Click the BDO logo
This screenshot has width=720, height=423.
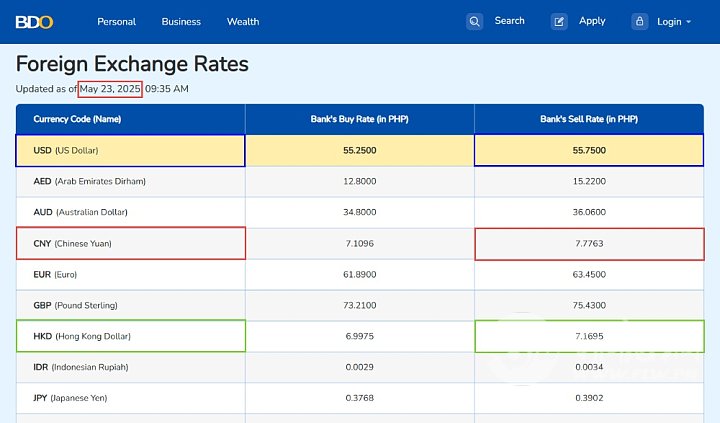tap(34, 21)
